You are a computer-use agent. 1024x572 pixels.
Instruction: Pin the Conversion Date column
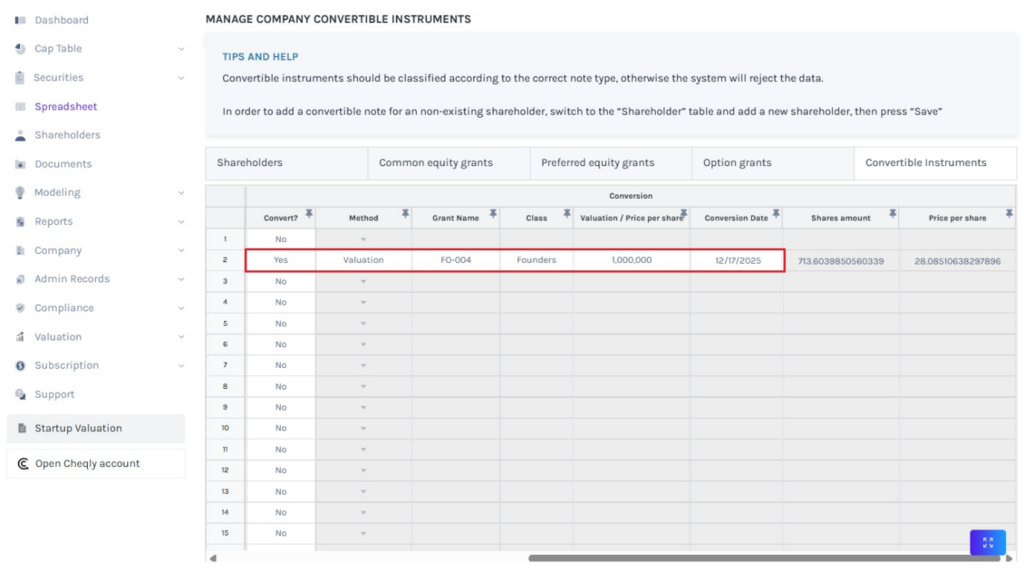click(776, 214)
